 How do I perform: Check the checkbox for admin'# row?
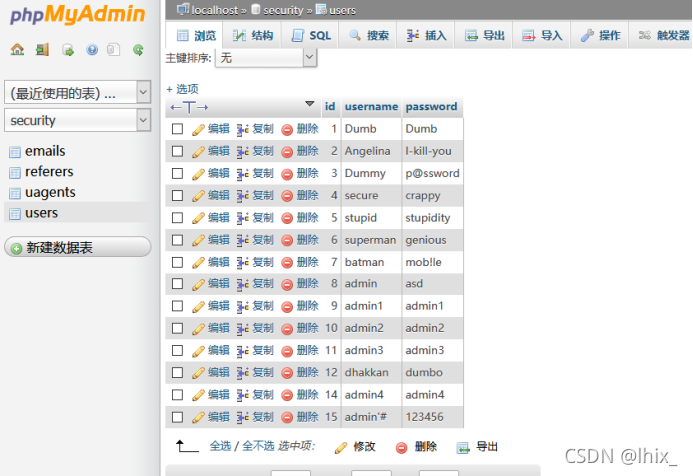[x=177, y=417]
